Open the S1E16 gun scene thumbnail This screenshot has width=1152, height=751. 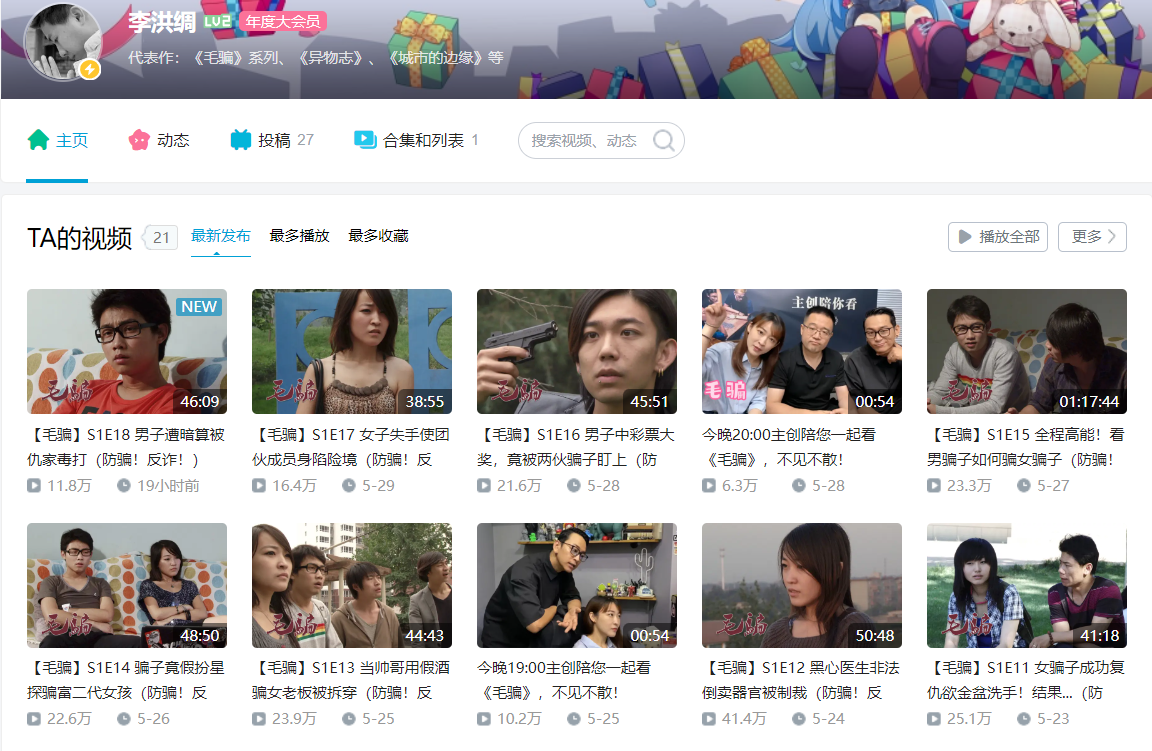[577, 351]
